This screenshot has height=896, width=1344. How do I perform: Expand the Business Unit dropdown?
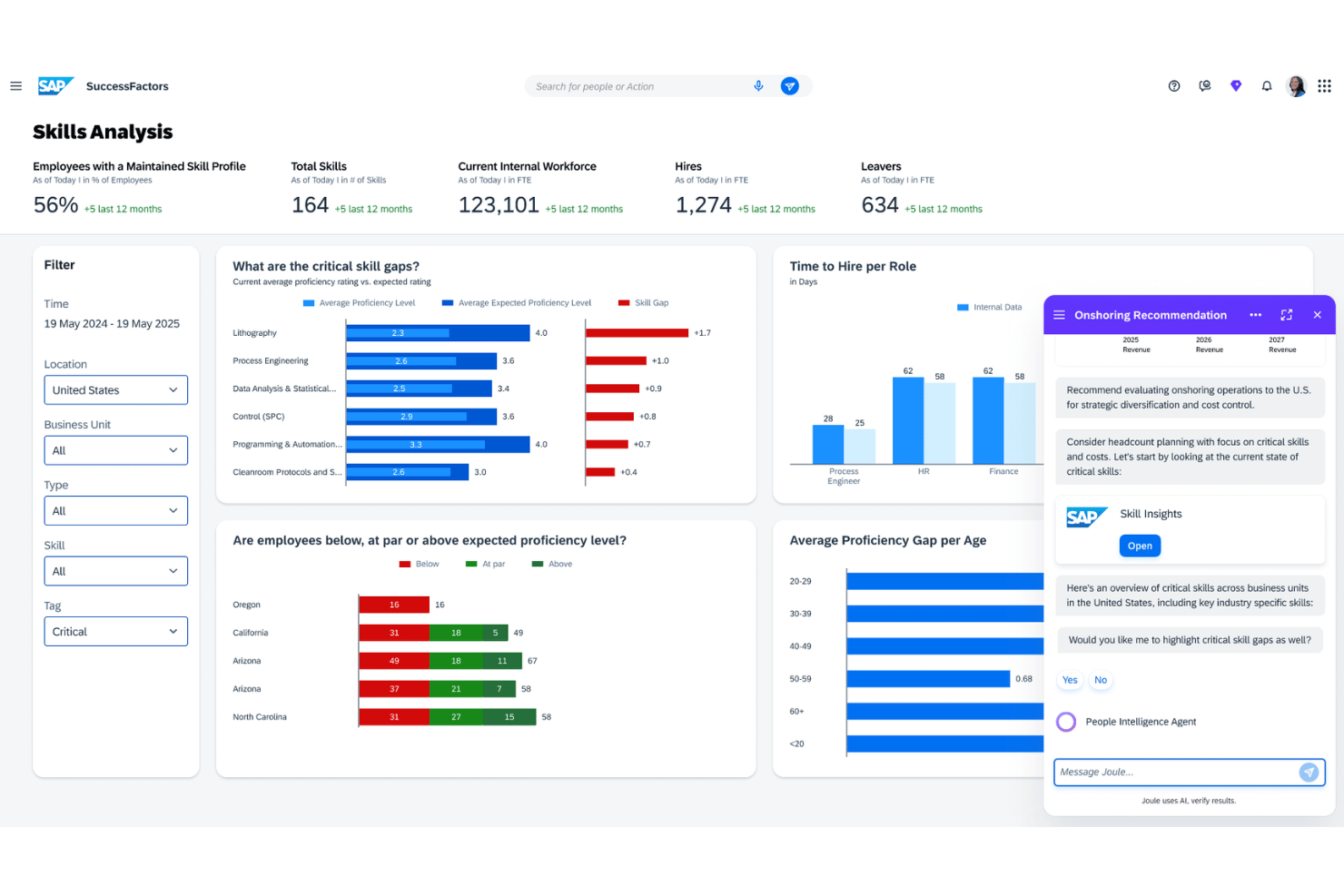116,450
